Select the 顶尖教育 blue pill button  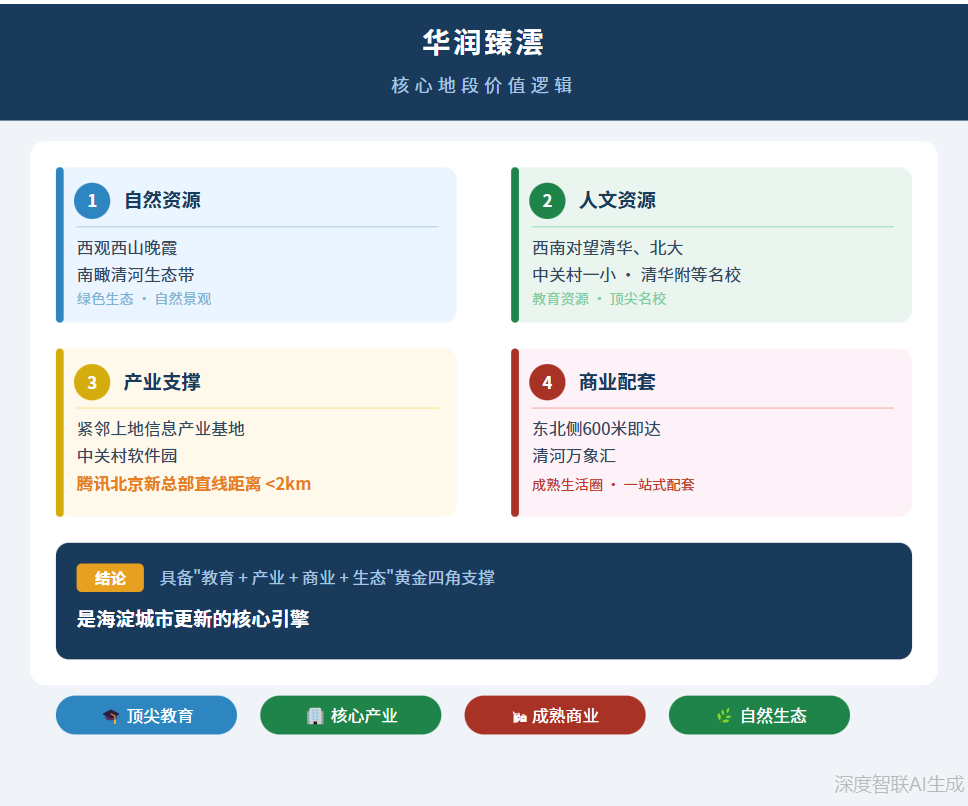146,715
